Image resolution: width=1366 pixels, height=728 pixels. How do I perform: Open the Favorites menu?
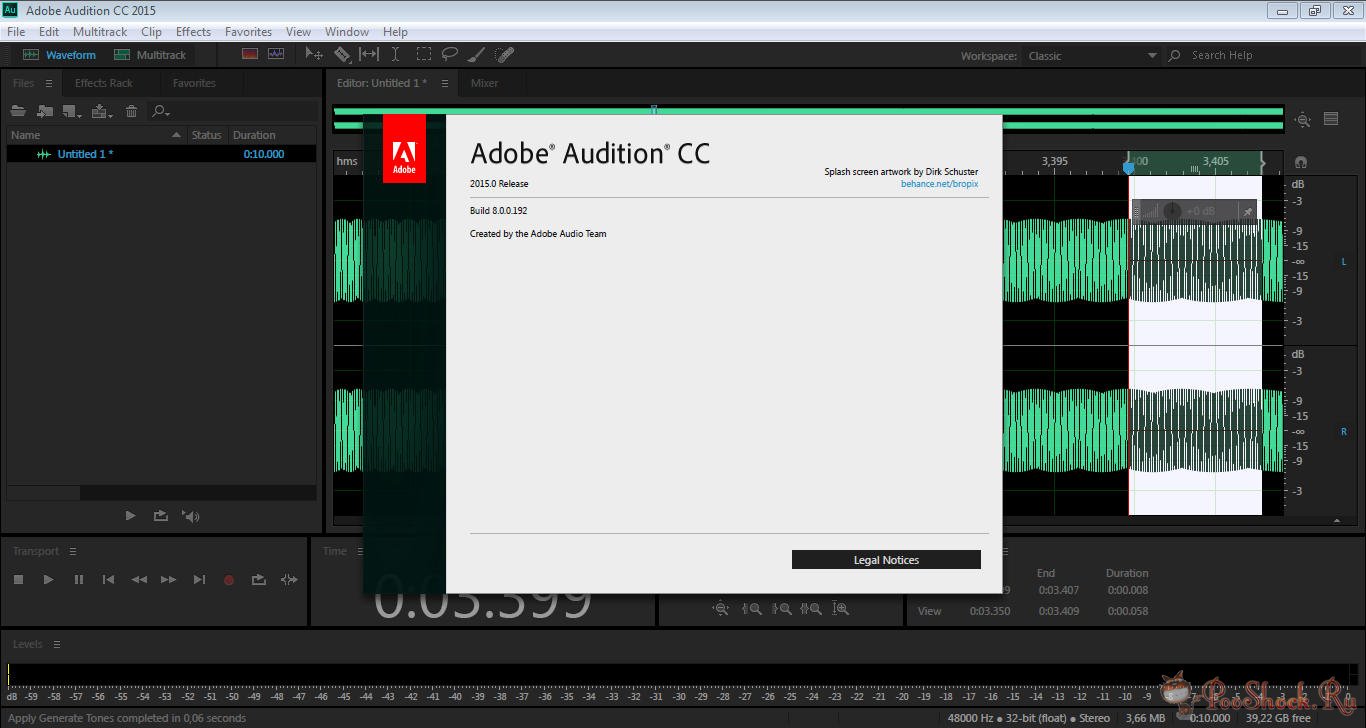click(248, 32)
